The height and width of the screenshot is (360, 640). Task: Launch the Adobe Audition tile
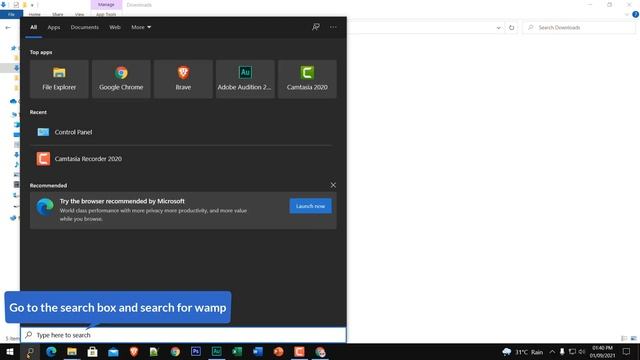coord(245,79)
